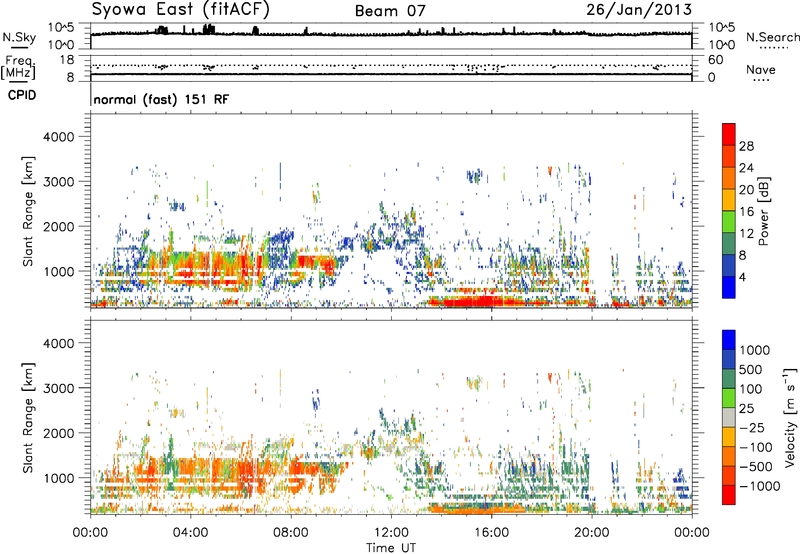Click the "12:00" time axis tick
This screenshot has height=554, width=800.
(391, 533)
